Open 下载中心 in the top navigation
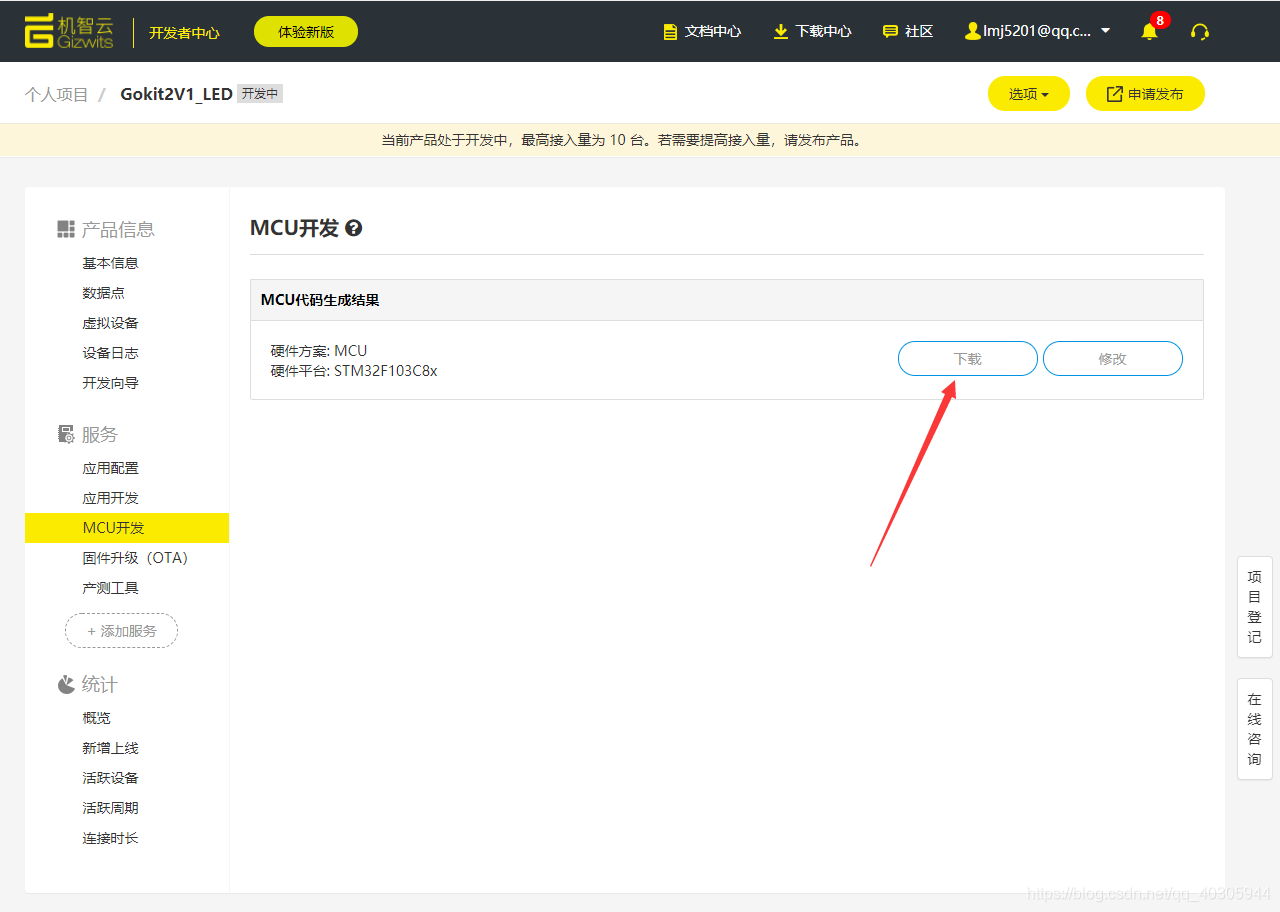Image resolution: width=1280 pixels, height=912 pixels. coord(812,31)
